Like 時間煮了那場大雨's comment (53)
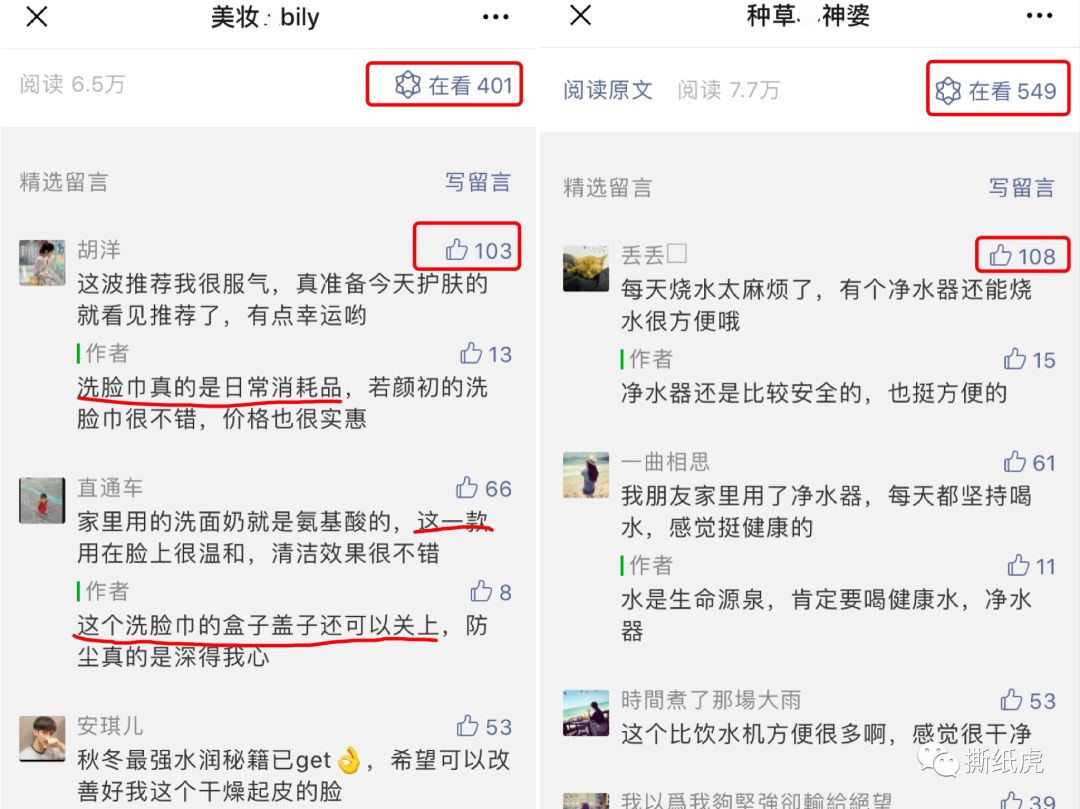1080x809 pixels. point(1028,700)
